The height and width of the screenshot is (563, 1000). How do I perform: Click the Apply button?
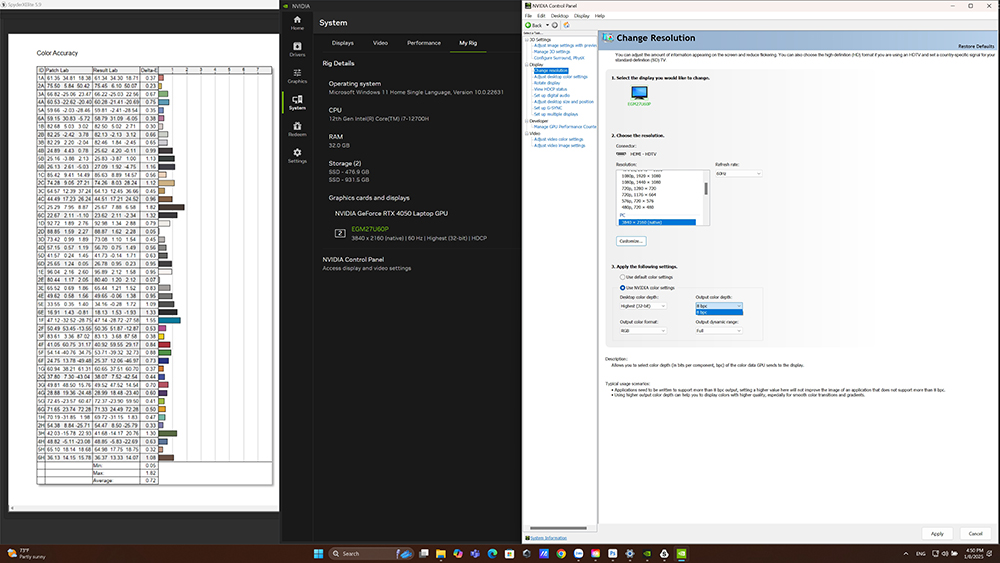(x=937, y=534)
